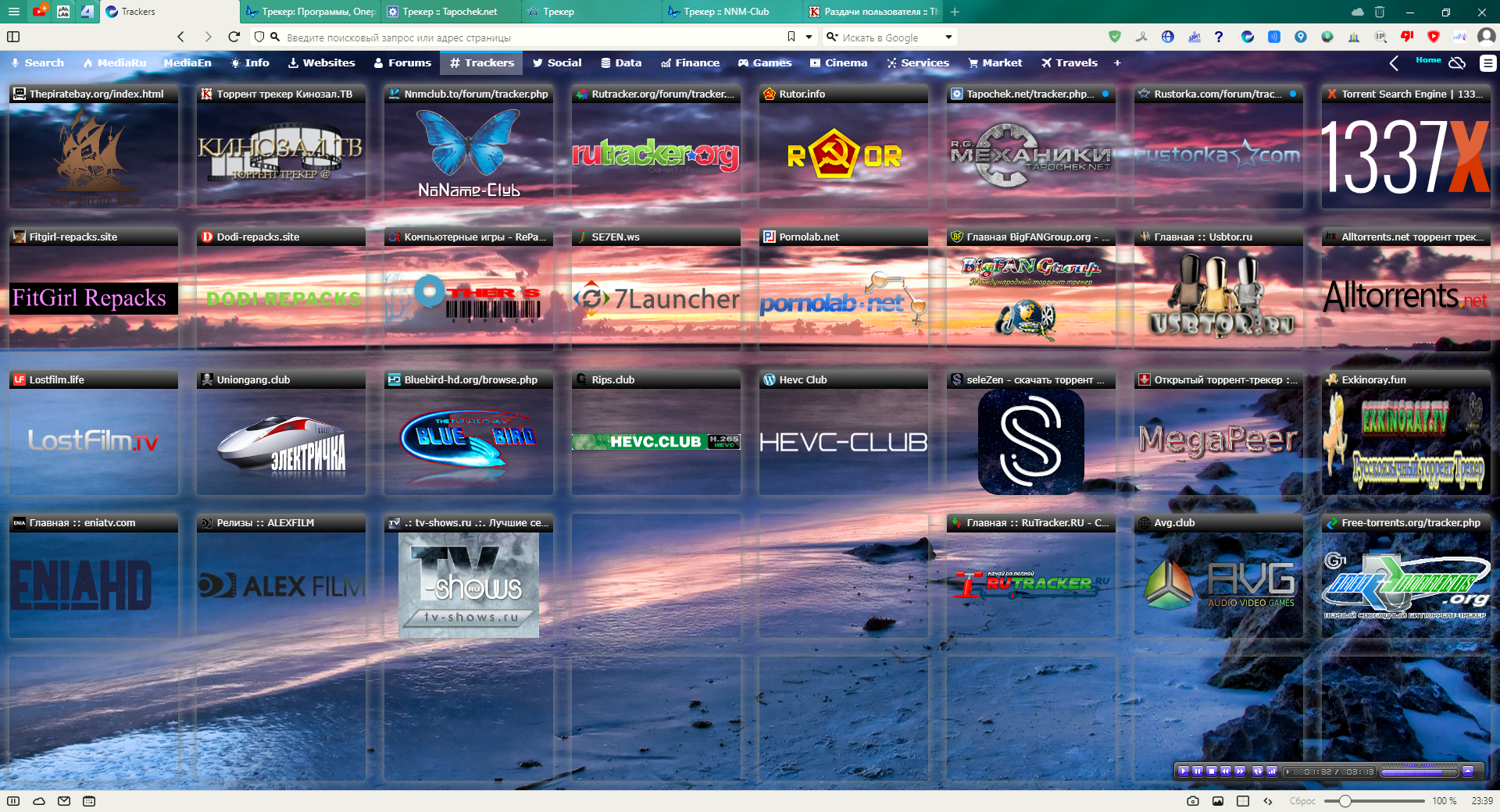The height and width of the screenshot is (812, 1500).
Task: Skip forward with the player's next button
Action: (x=1240, y=771)
